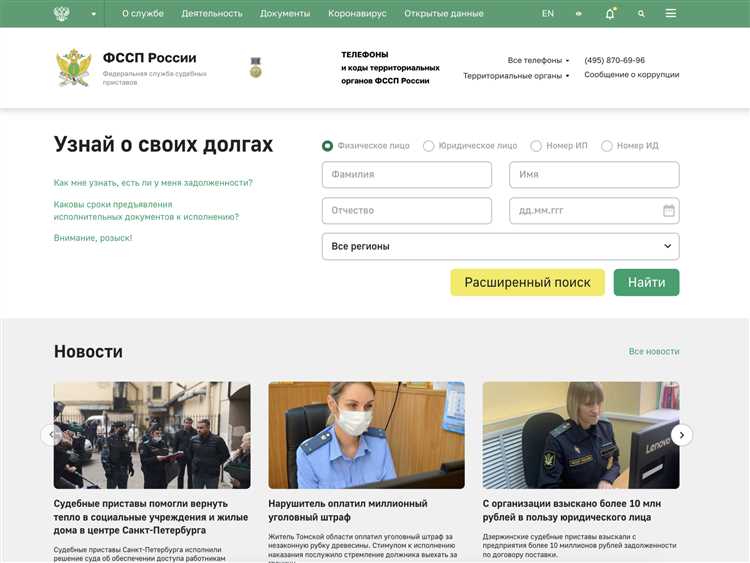Open the notifications bell icon
This screenshot has width=750, height=563.
(610, 14)
